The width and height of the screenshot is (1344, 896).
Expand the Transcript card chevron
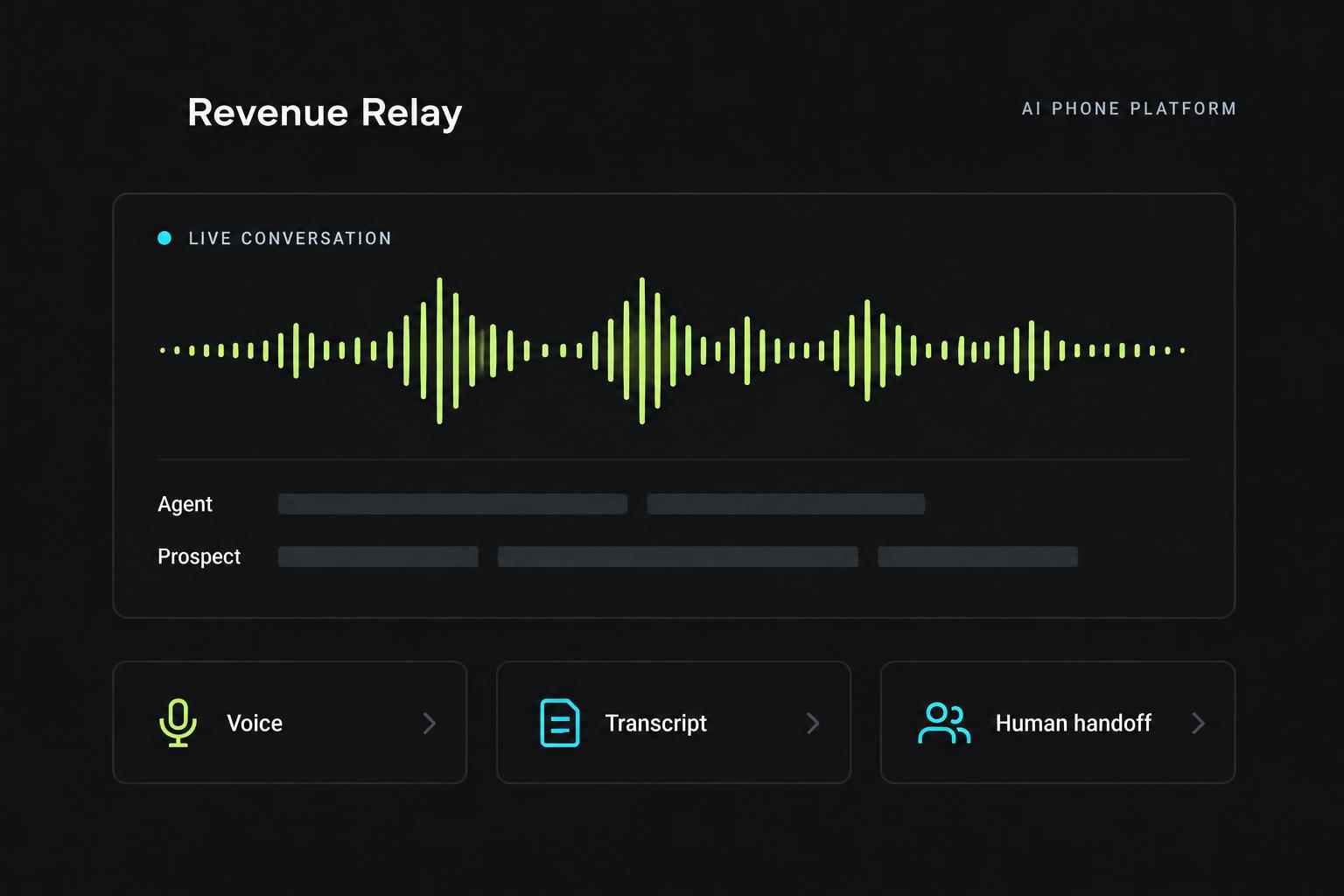[813, 723]
